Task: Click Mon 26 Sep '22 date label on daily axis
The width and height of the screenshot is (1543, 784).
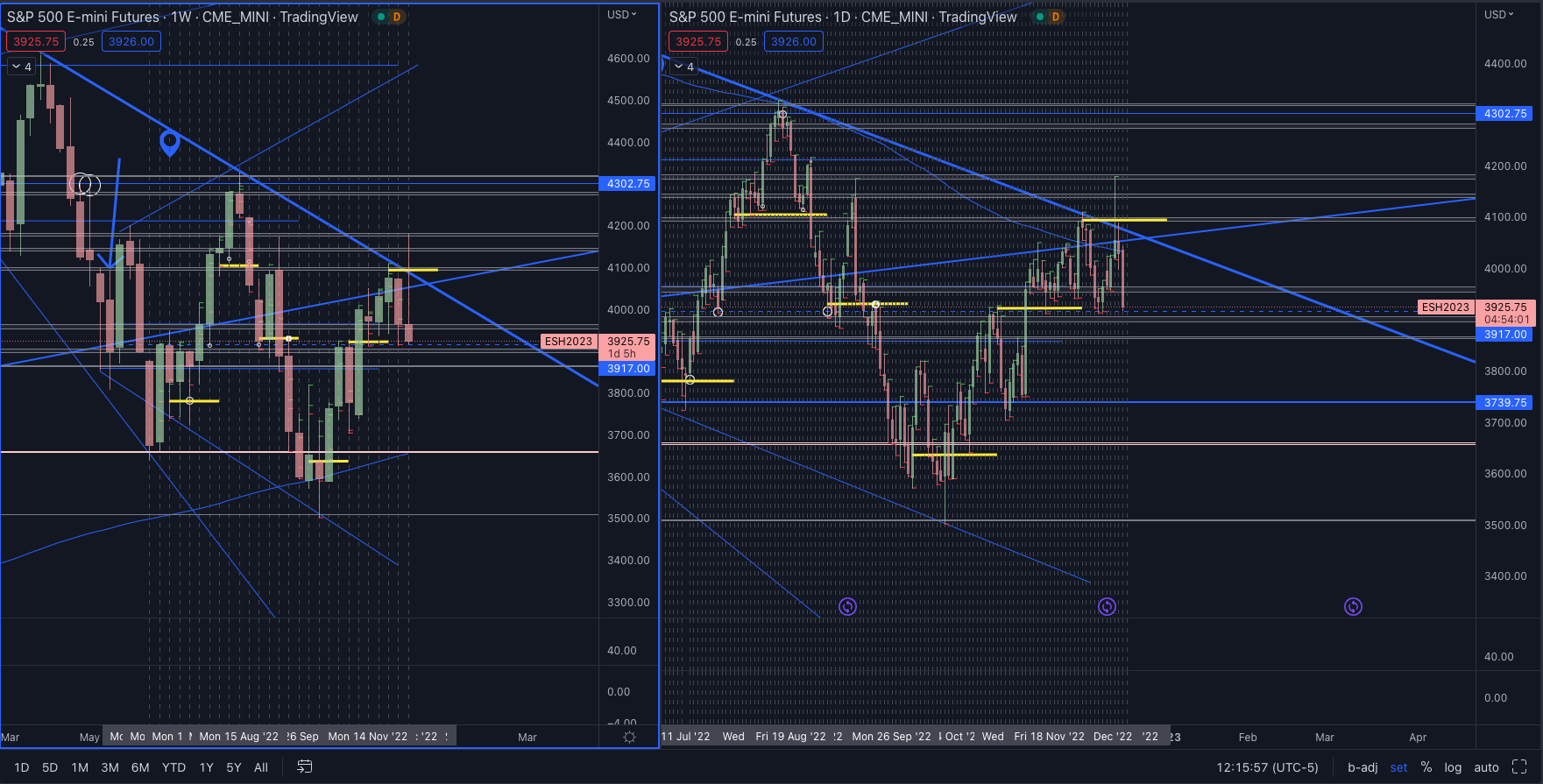Action: tap(891, 737)
